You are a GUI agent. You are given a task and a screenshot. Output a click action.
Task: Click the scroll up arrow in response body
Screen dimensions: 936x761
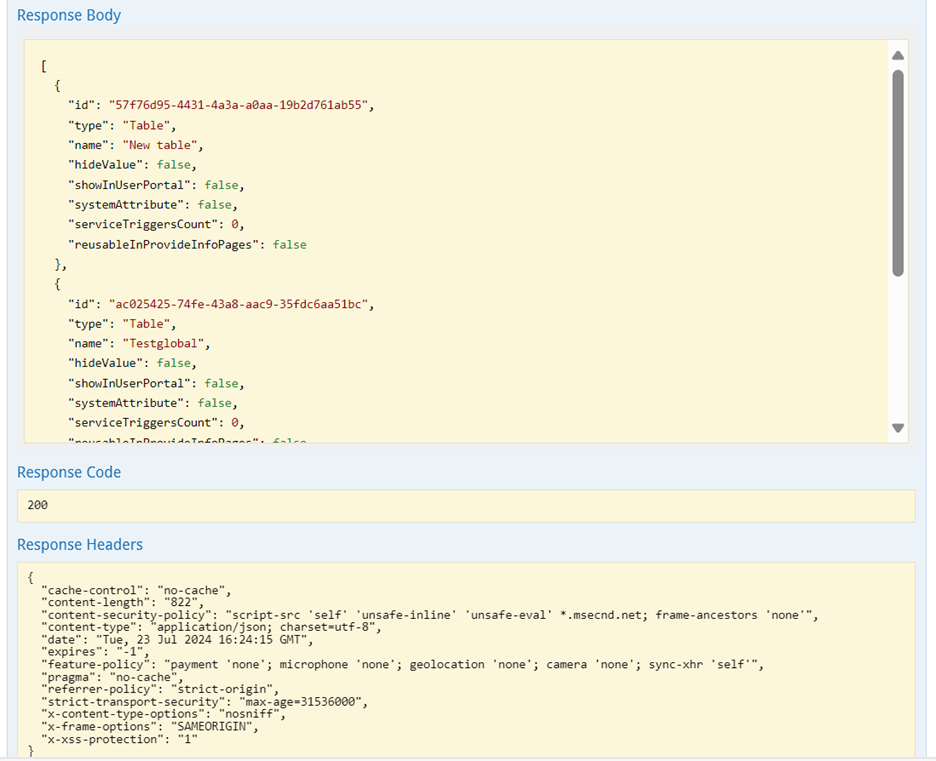(898, 56)
